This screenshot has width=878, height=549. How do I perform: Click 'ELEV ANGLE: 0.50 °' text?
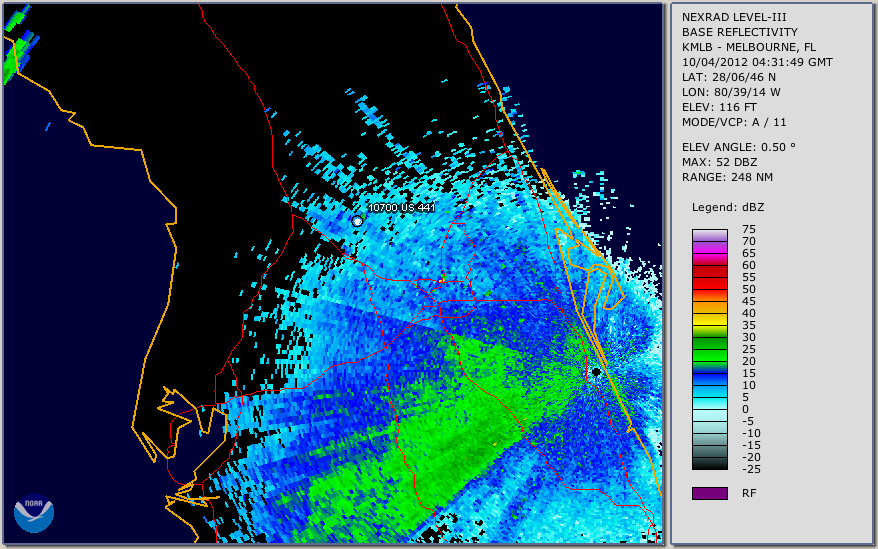click(x=739, y=147)
